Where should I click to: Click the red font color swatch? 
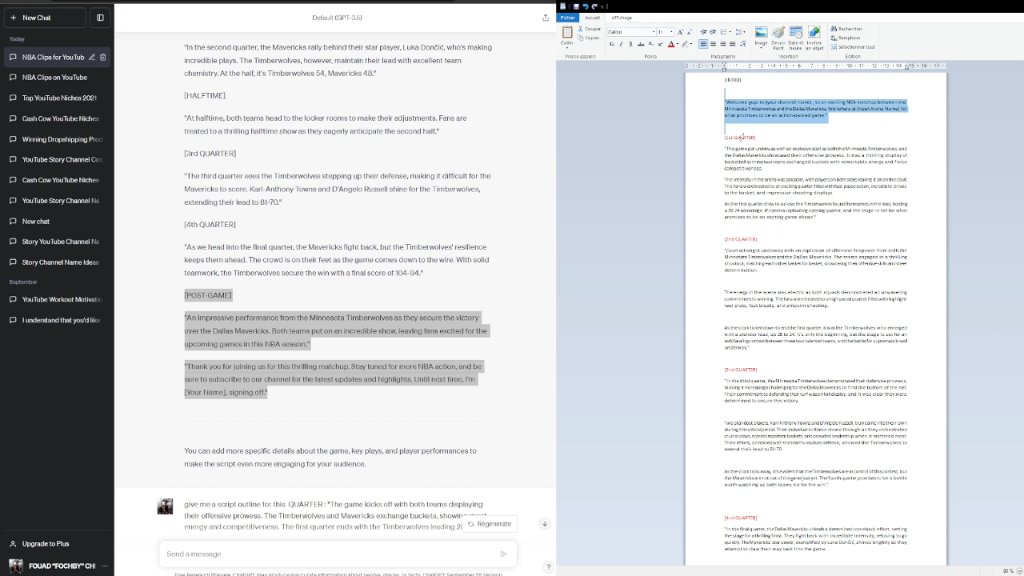pyautogui.click(x=671, y=44)
